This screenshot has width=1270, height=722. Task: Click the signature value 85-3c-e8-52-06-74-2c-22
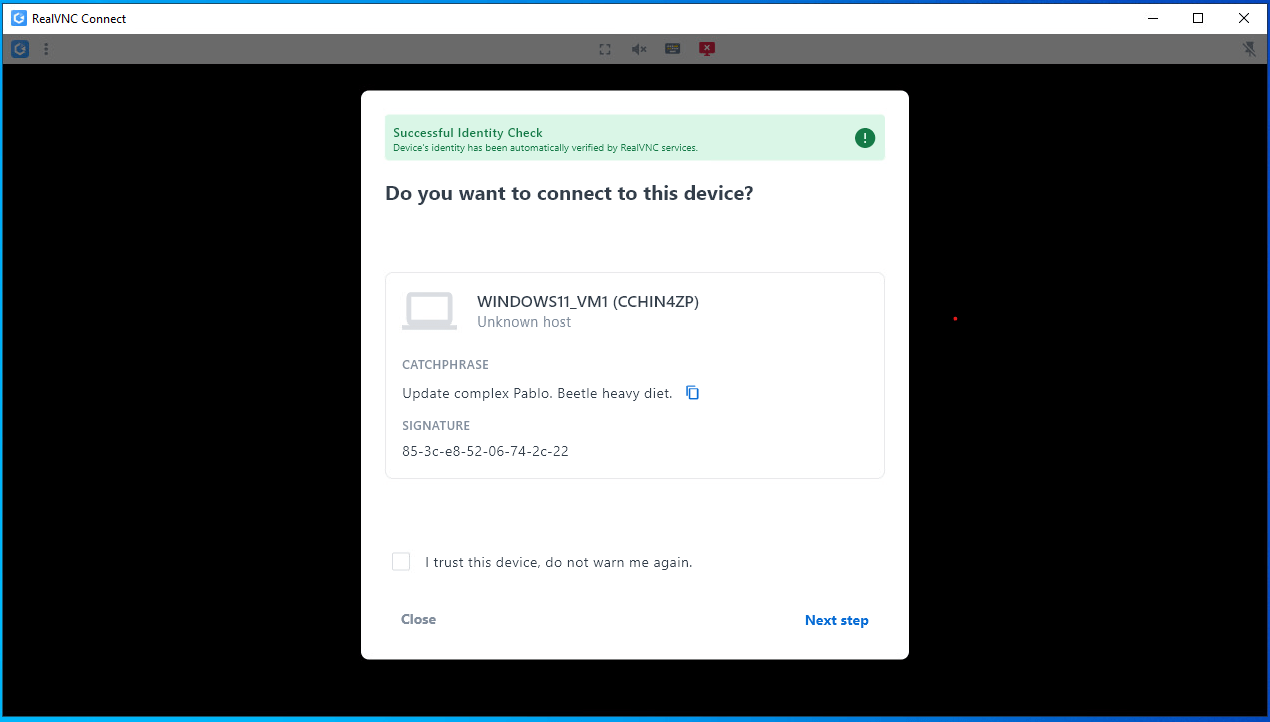coord(485,451)
